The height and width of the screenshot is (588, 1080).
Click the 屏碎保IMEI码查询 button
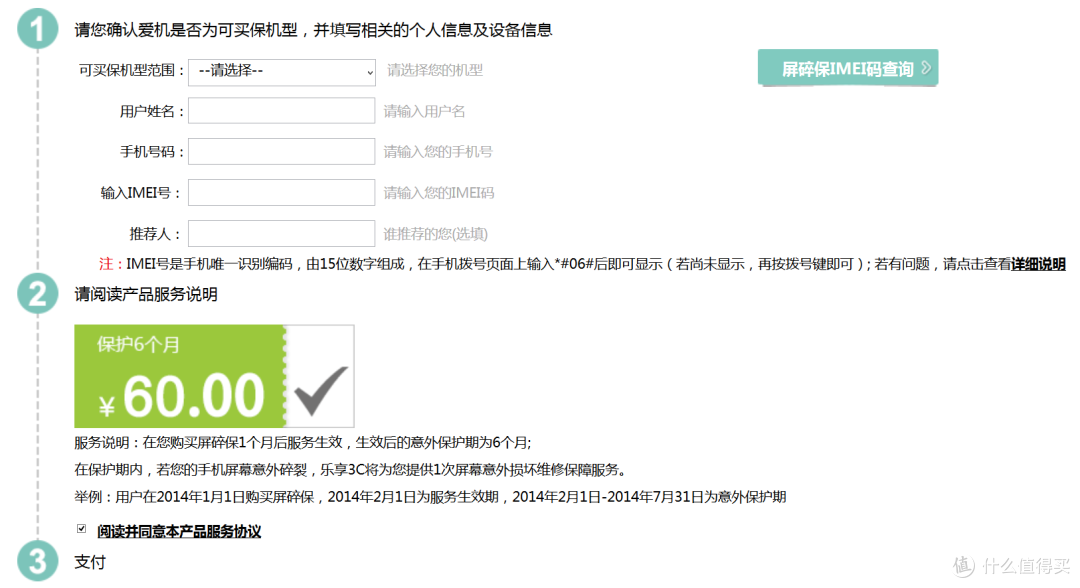click(x=848, y=68)
